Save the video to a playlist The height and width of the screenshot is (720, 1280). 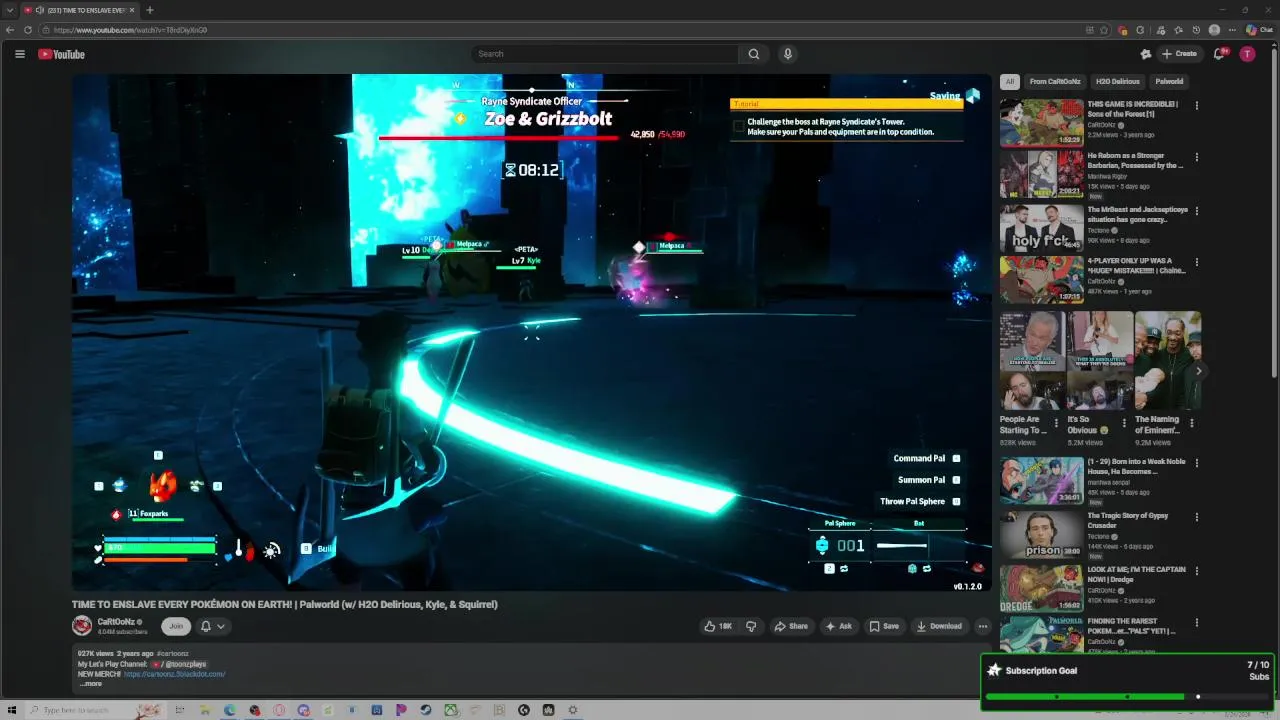[884, 626]
